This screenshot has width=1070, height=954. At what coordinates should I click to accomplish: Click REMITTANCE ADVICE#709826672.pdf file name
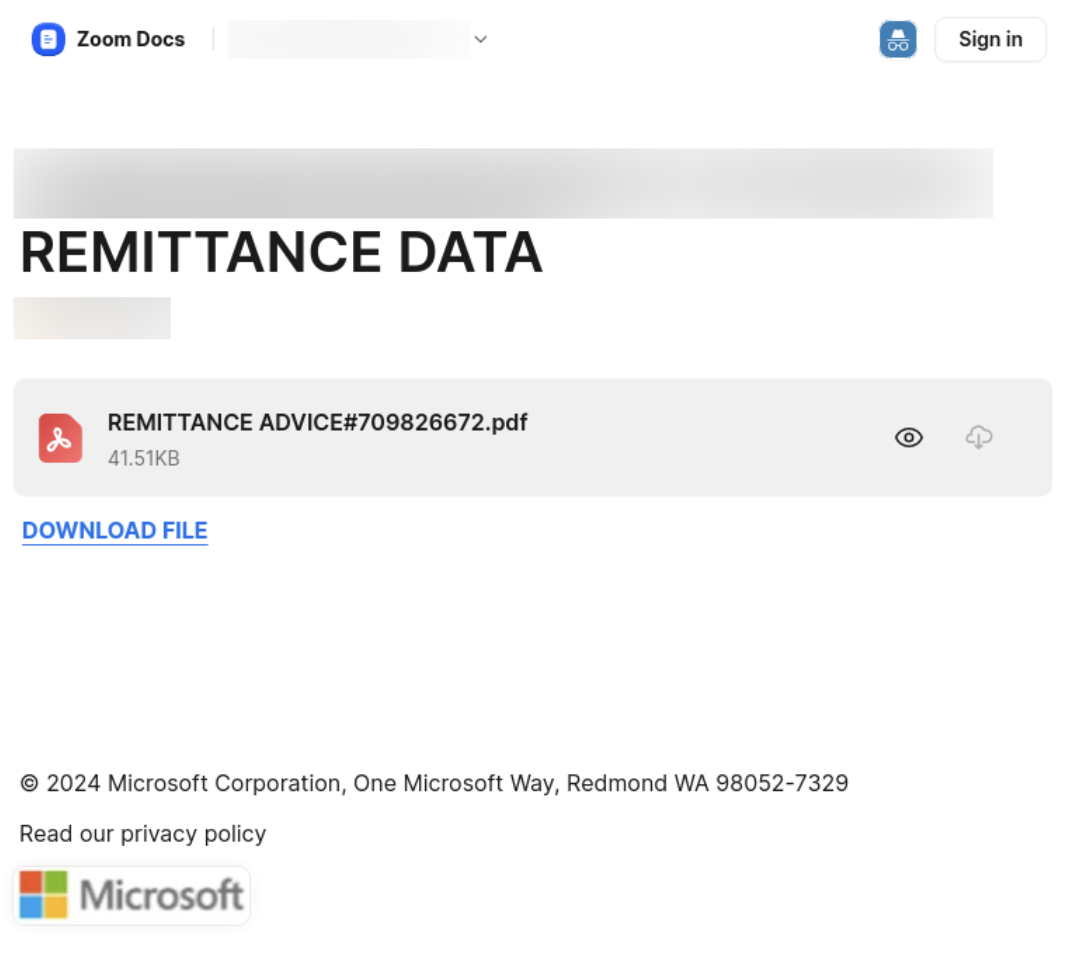tap(317, 422)
